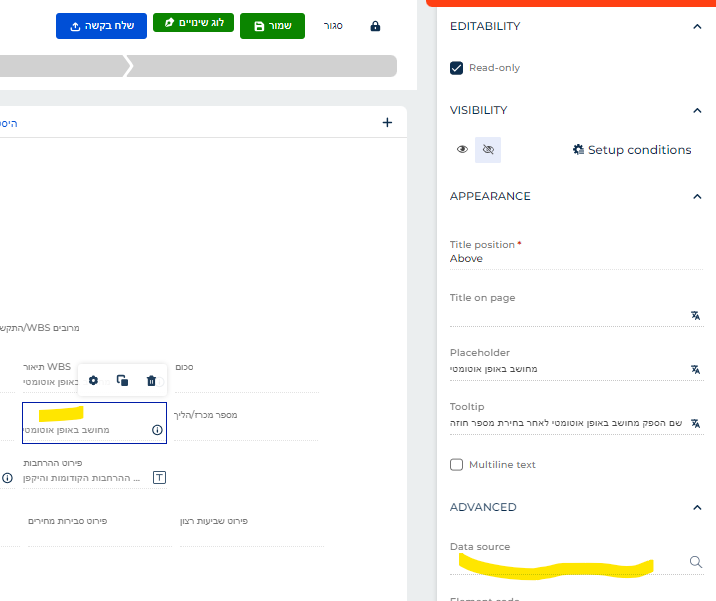Collapse the ADVANCED section
Screen dimensions: 716x601
[697, 507]
